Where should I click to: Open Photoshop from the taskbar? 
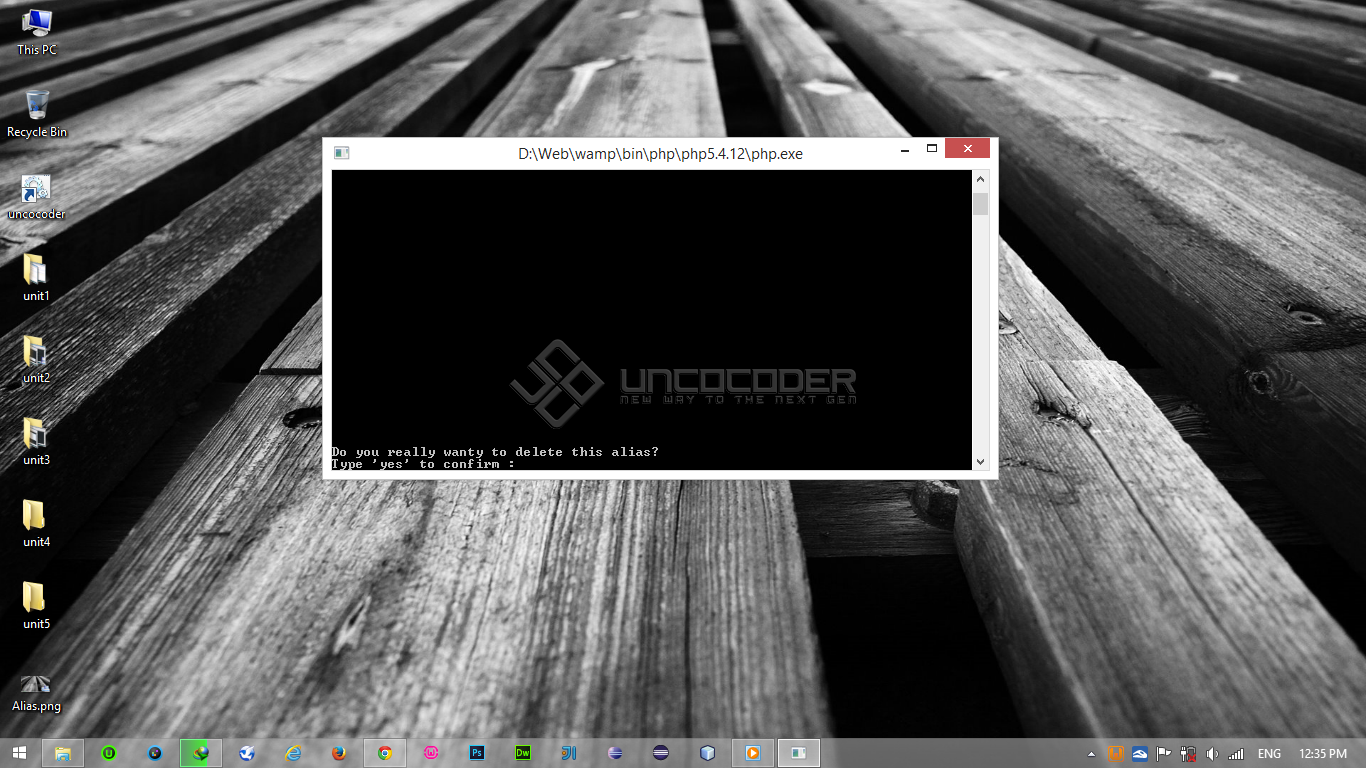[477, 753]
